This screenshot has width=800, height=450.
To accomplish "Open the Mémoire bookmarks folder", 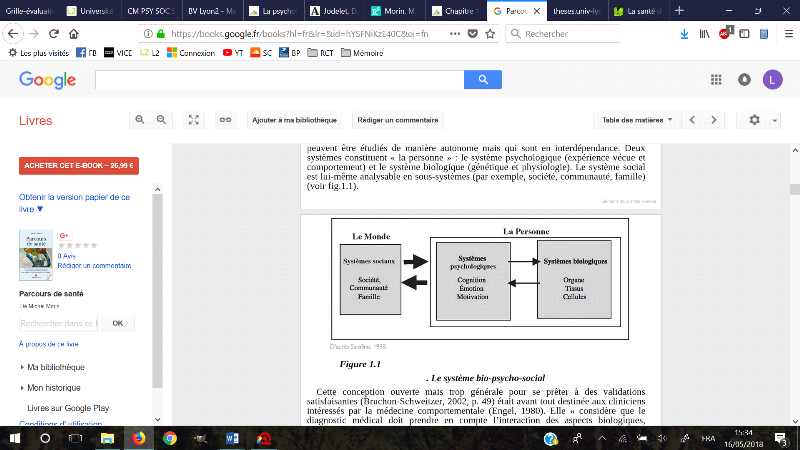I will coord(362,53).
